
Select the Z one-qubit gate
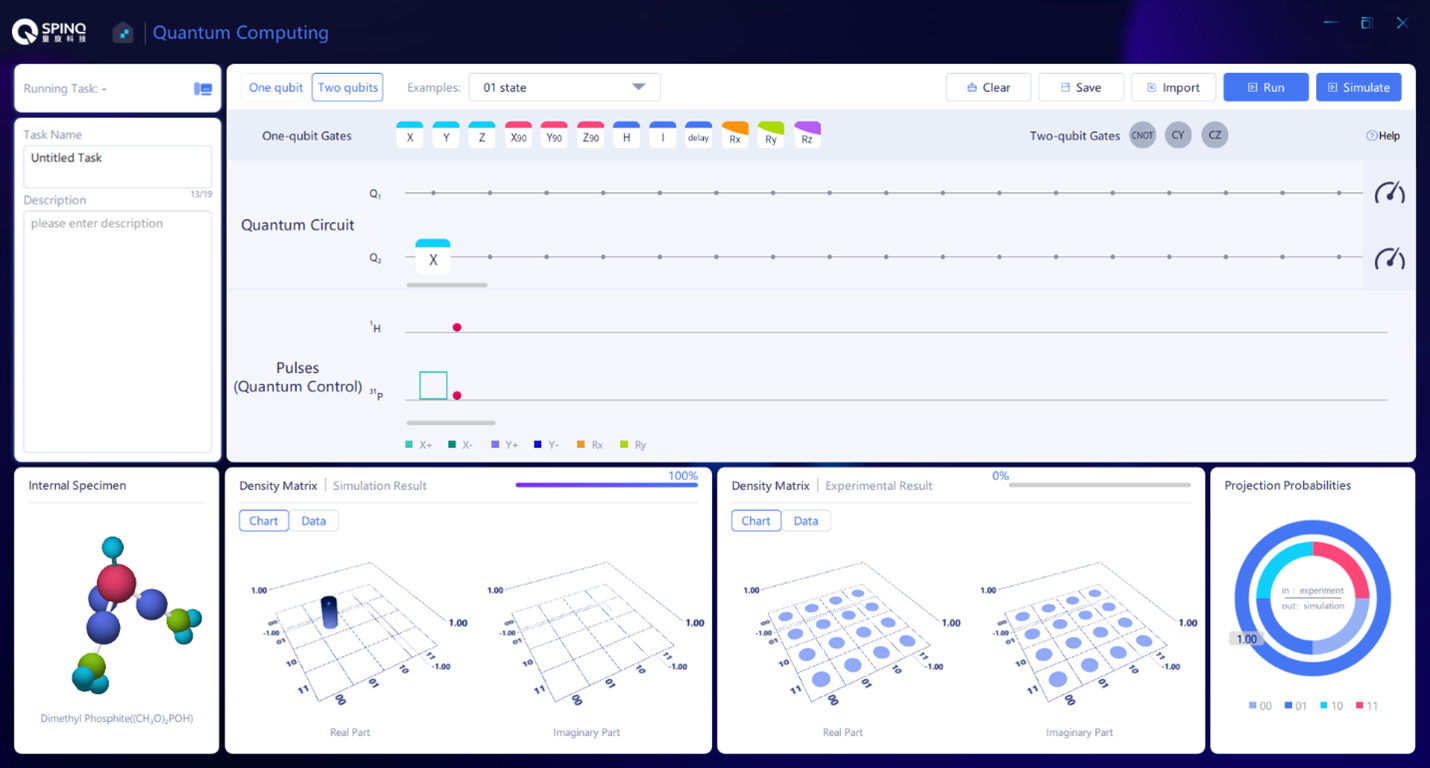tap(482, 135)
